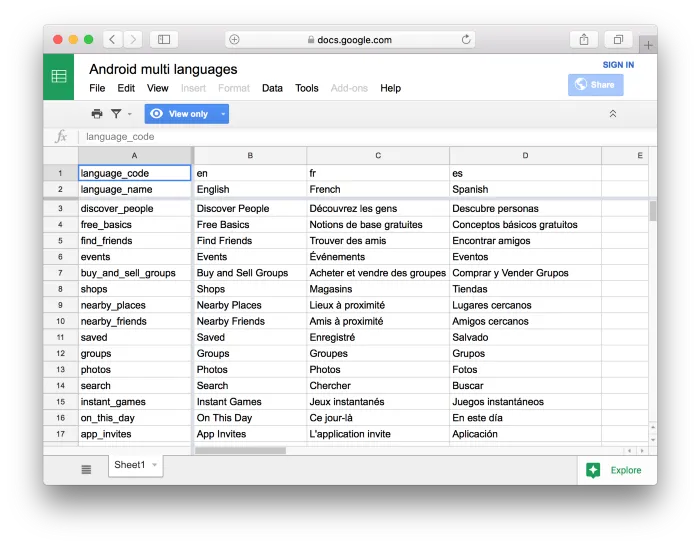
Task: Click the filter funnel icon
Action: 116,114
